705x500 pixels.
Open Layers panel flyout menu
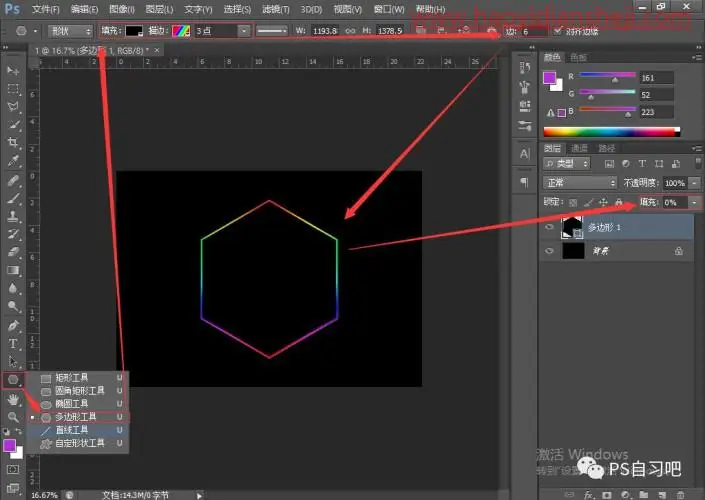(x=697, y=148)
